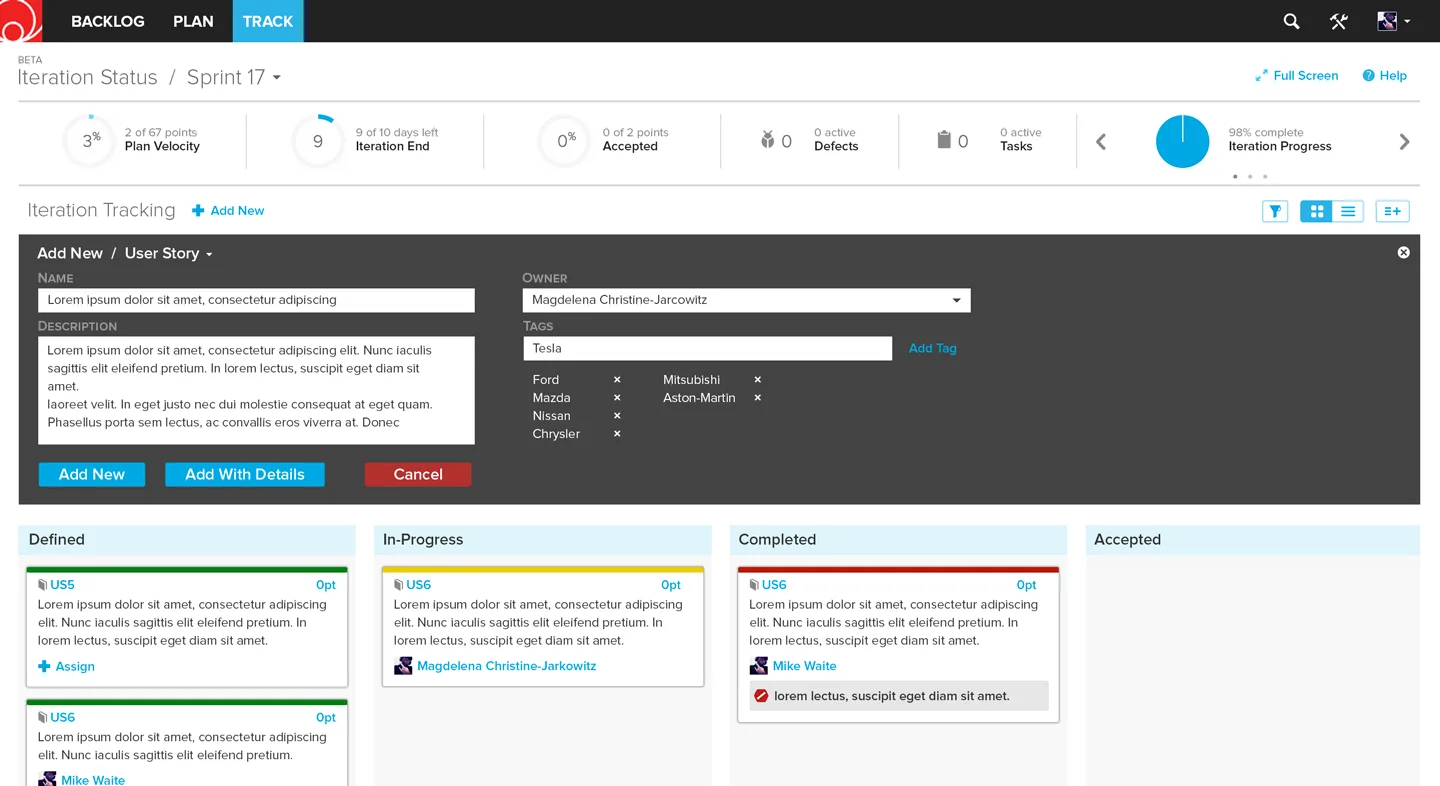Viewport: 1440px width, 786px height.
Task: Click the red Cancel button
Action: click(418, 475)
